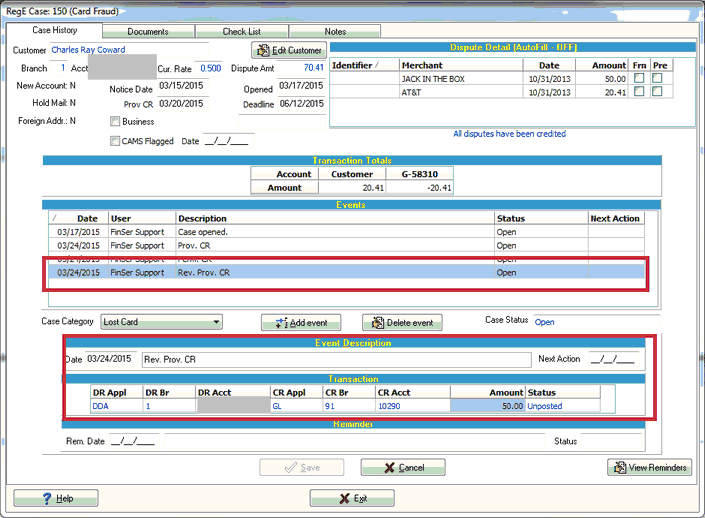This screenshot has width=705, height=518.
Task: Sort disputes by Merchant column header
Action: [461, 65]
